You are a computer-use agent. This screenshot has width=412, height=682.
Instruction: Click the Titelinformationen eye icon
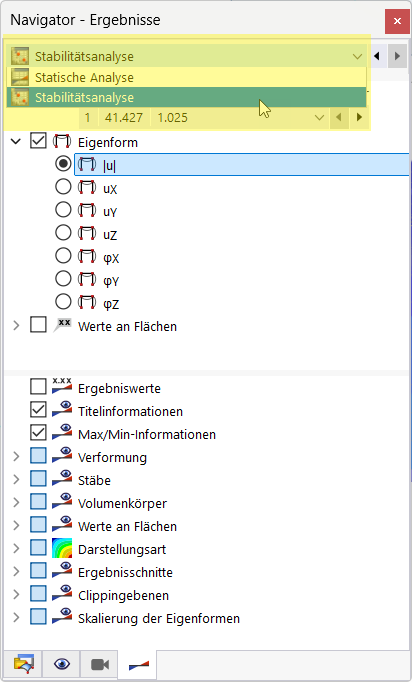click(62, 409)
